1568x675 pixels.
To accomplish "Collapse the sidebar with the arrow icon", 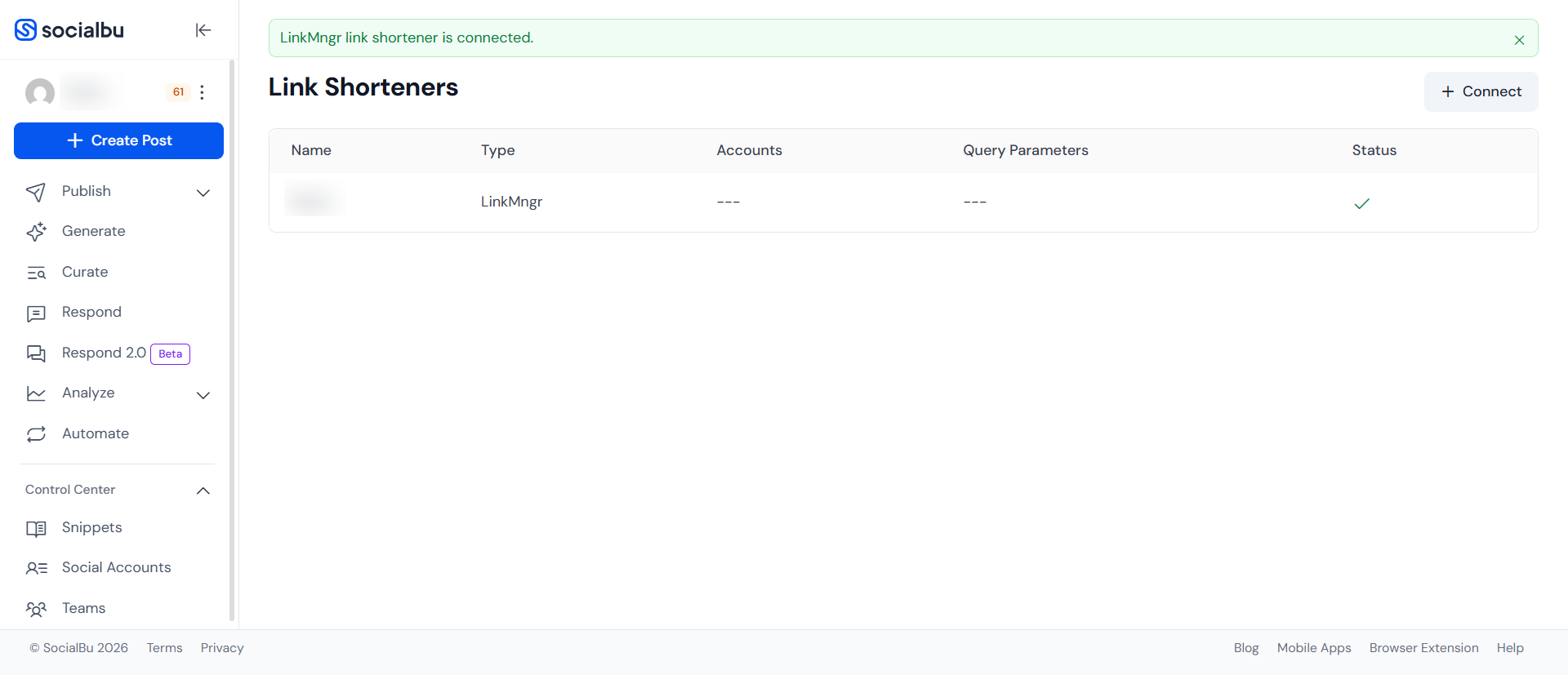I will coord(203,30).
